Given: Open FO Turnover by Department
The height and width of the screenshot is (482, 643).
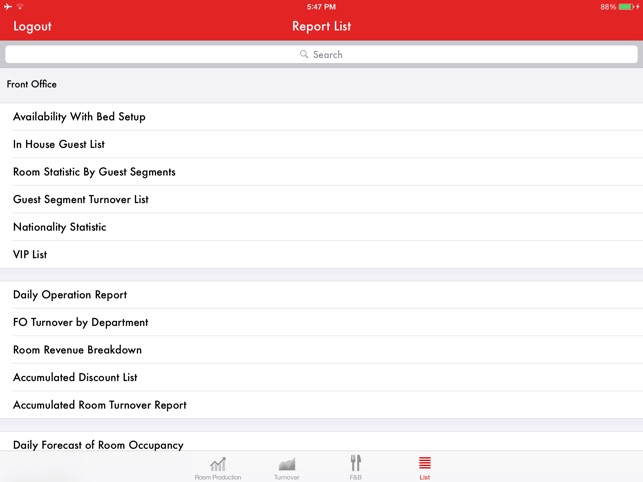Looking at the screenshot, I should pos(322,322).
